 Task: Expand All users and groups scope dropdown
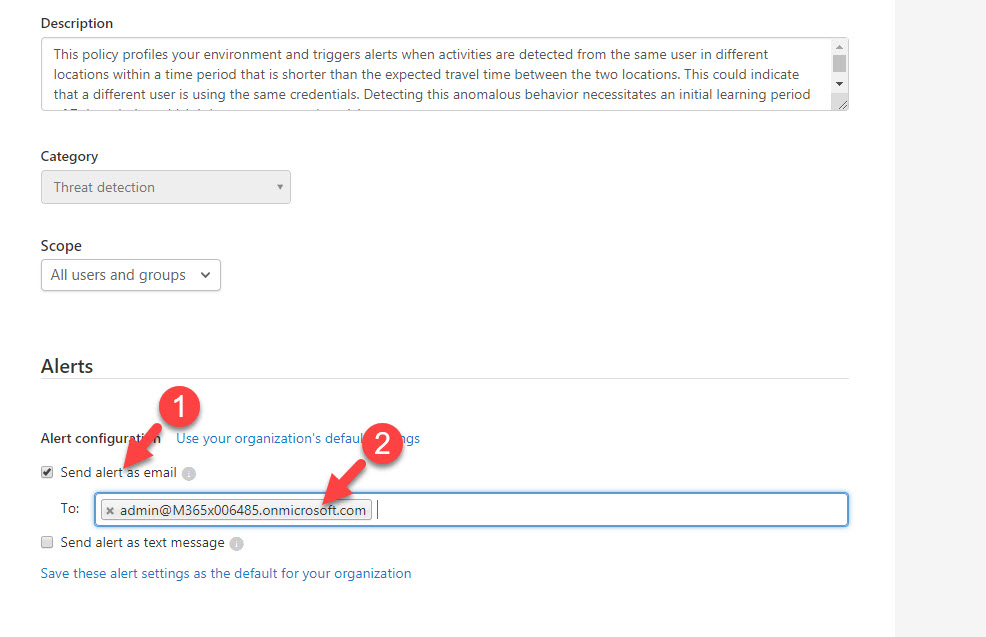(130, 275)
